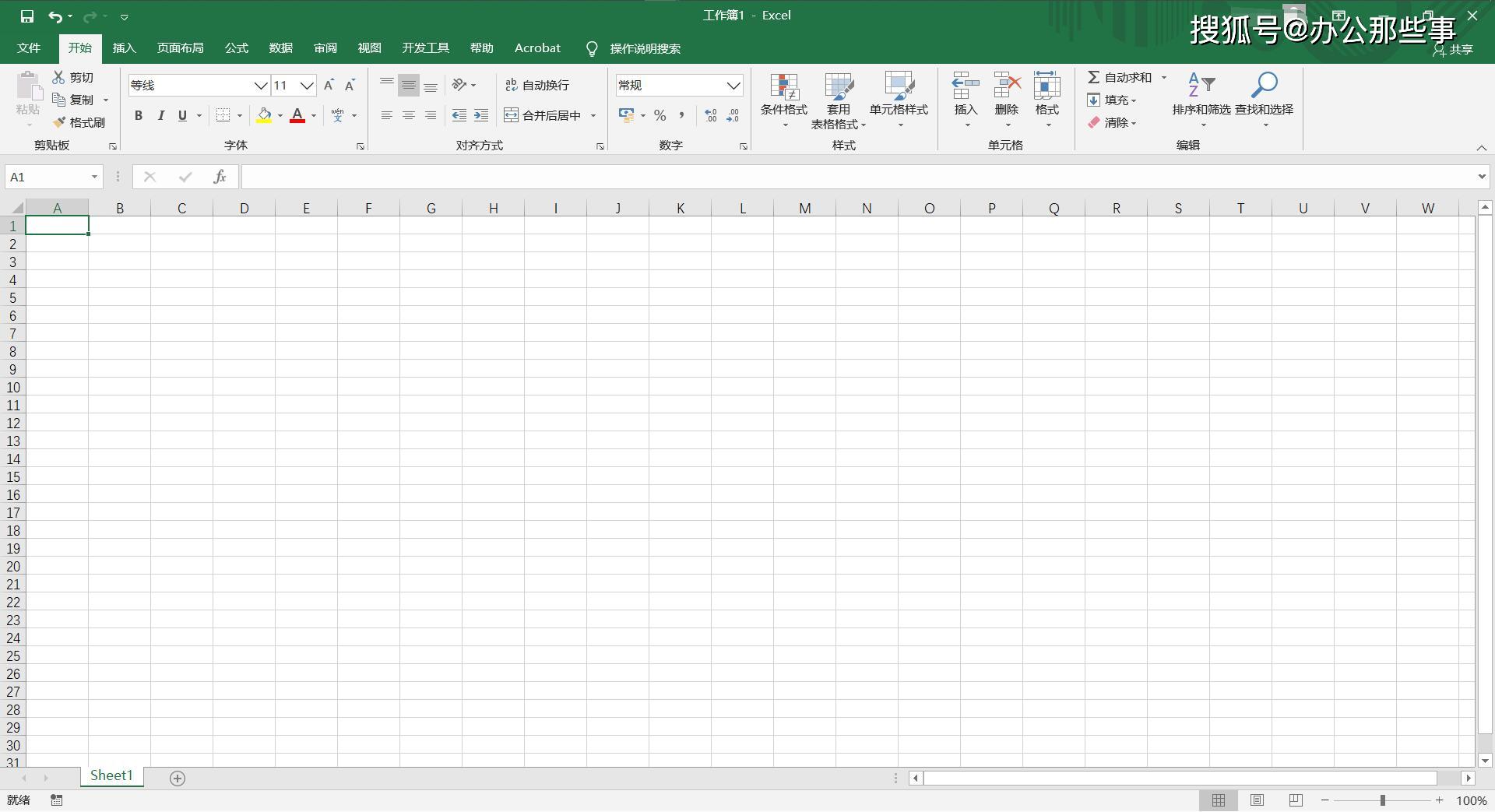1495x812 pixels.
Task: Expand the AutoSum (自动求和) dropdown arrow
Action: (1164, 77)
